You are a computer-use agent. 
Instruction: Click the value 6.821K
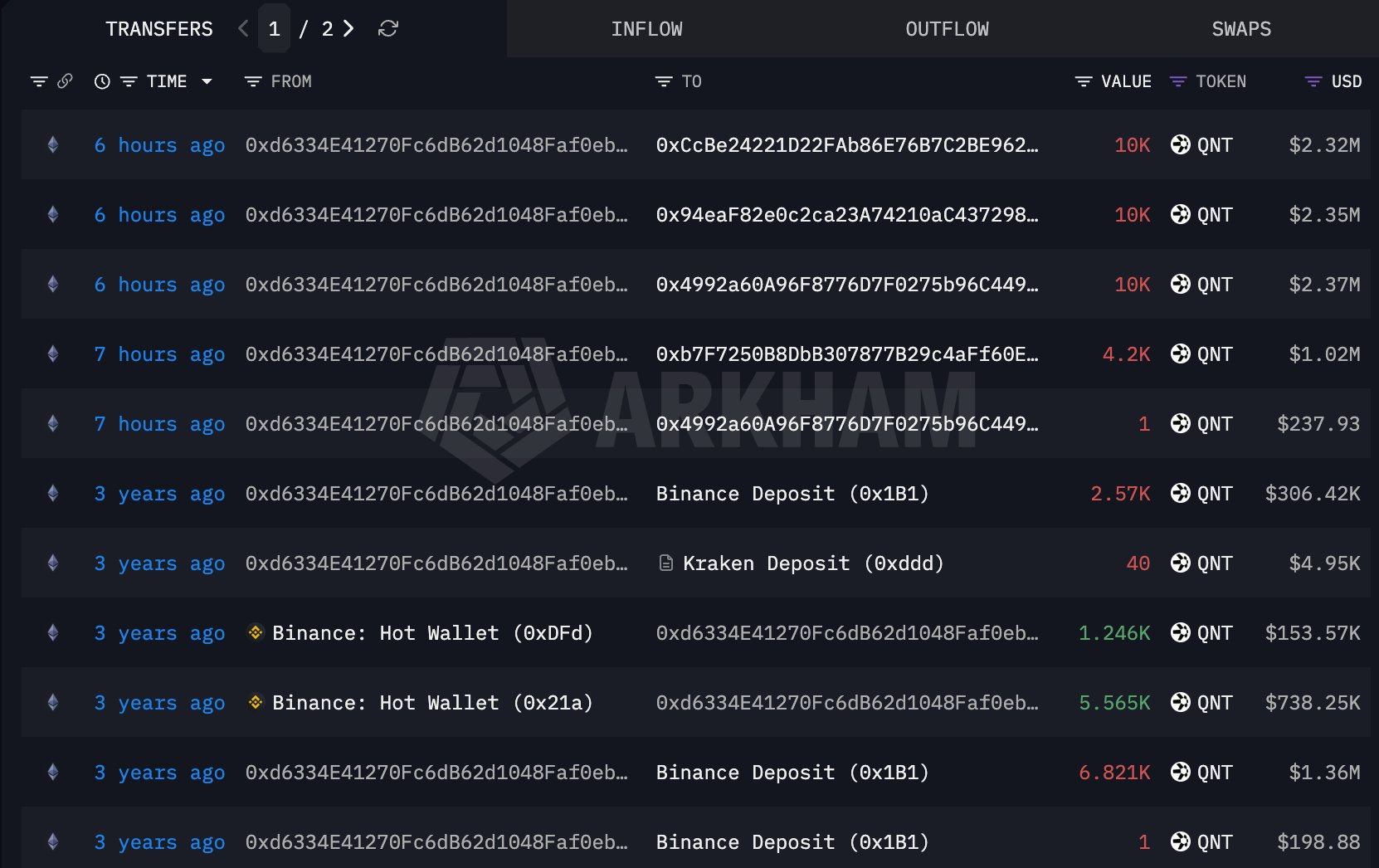[x=1114, y=773]
